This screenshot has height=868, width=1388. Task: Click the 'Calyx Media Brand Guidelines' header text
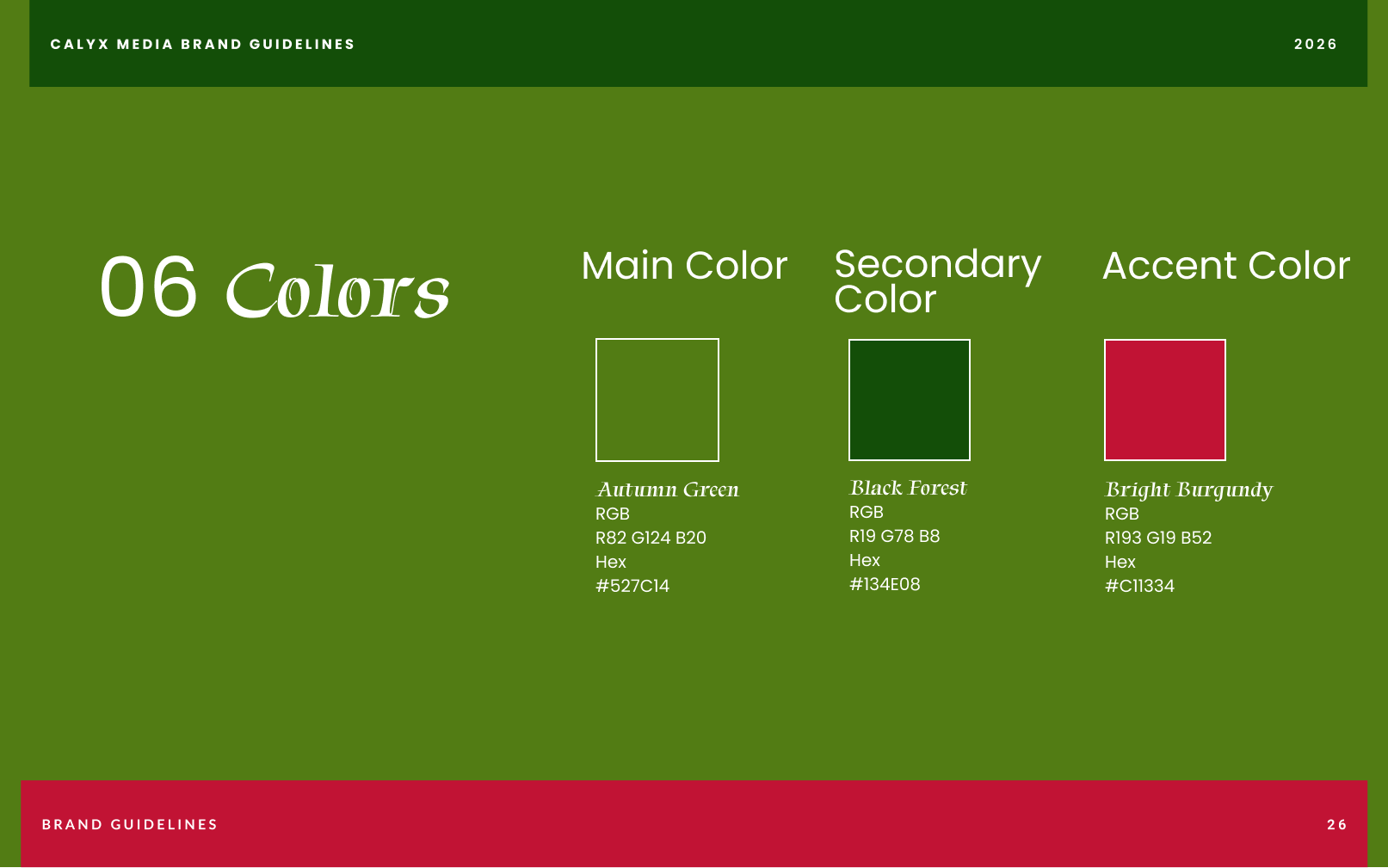point(202,44)
